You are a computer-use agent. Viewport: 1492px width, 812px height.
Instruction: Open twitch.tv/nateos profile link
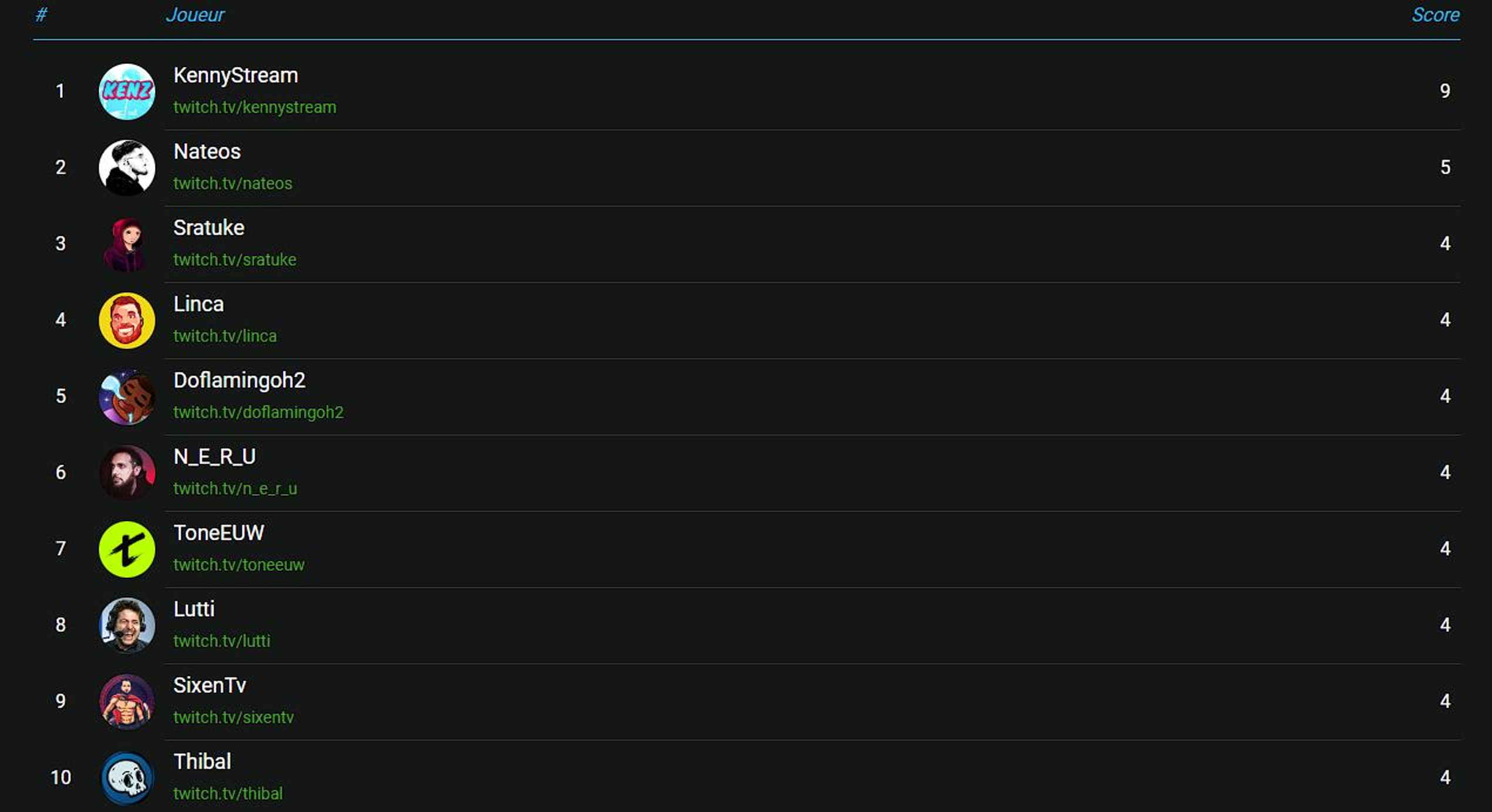coord(232,183)
